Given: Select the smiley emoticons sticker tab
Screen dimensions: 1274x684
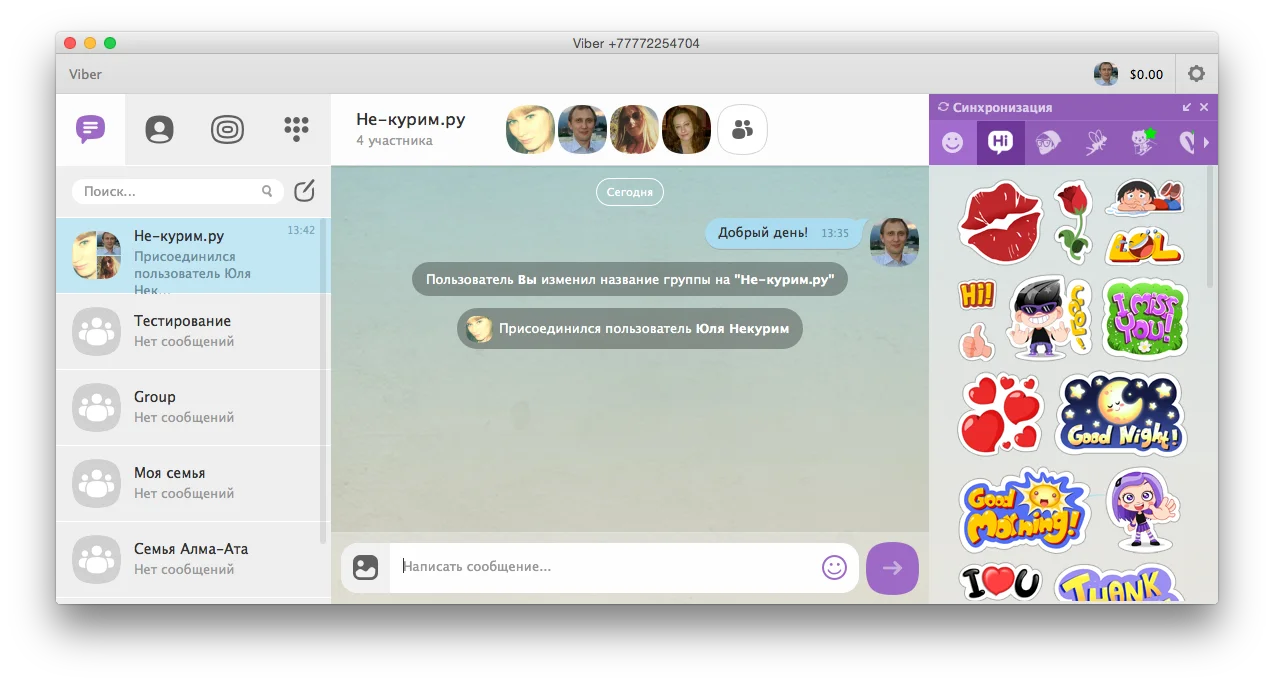Looking at the screenshot, I should (x=953, y=143).
